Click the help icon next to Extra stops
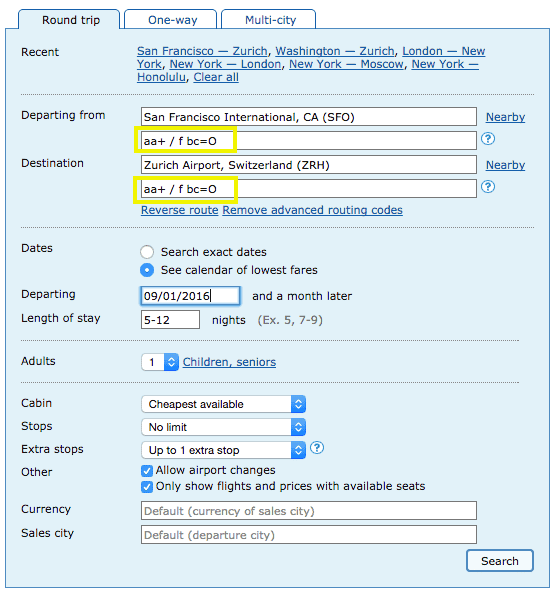This screenshot has height=597, width=558. [x=317, y=448]
